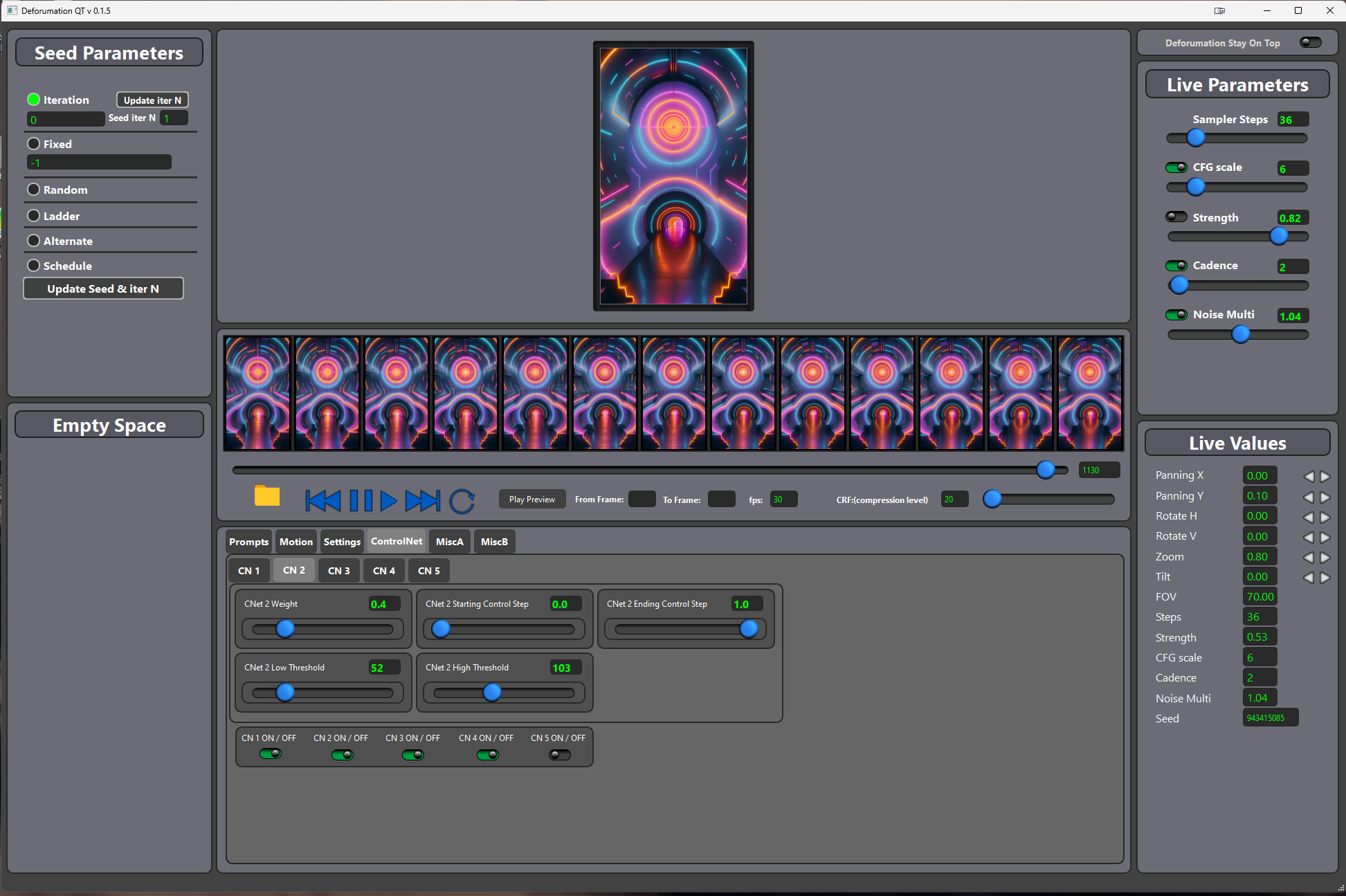Click the Update Seed & iter N button

pos(103,289)
